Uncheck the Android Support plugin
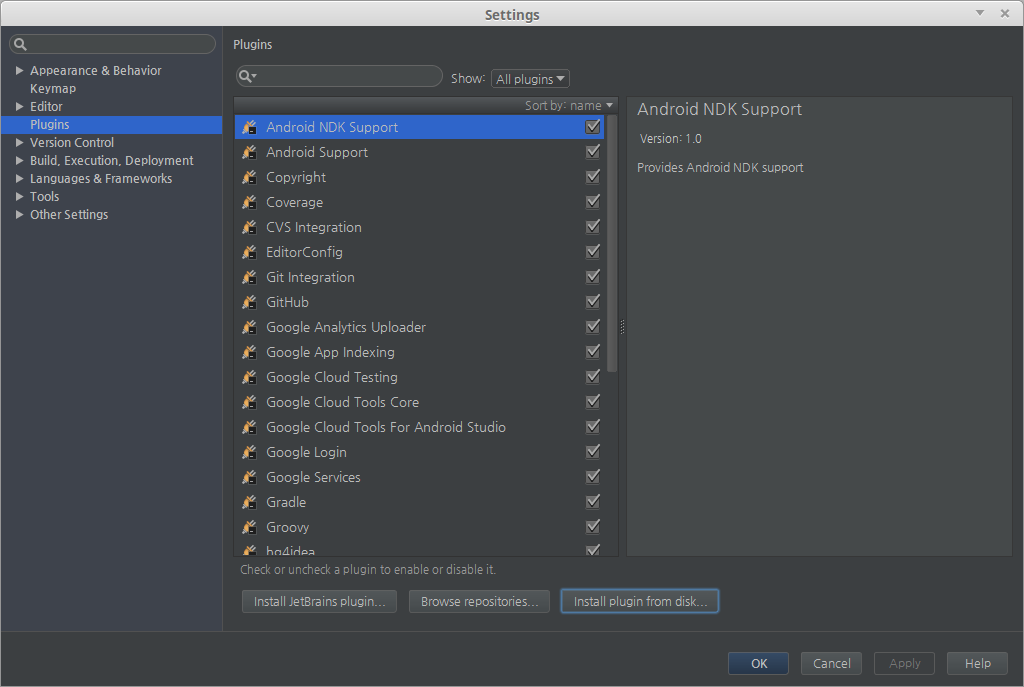This screenshot has width=1024, height=687. [x=592, y=152]
